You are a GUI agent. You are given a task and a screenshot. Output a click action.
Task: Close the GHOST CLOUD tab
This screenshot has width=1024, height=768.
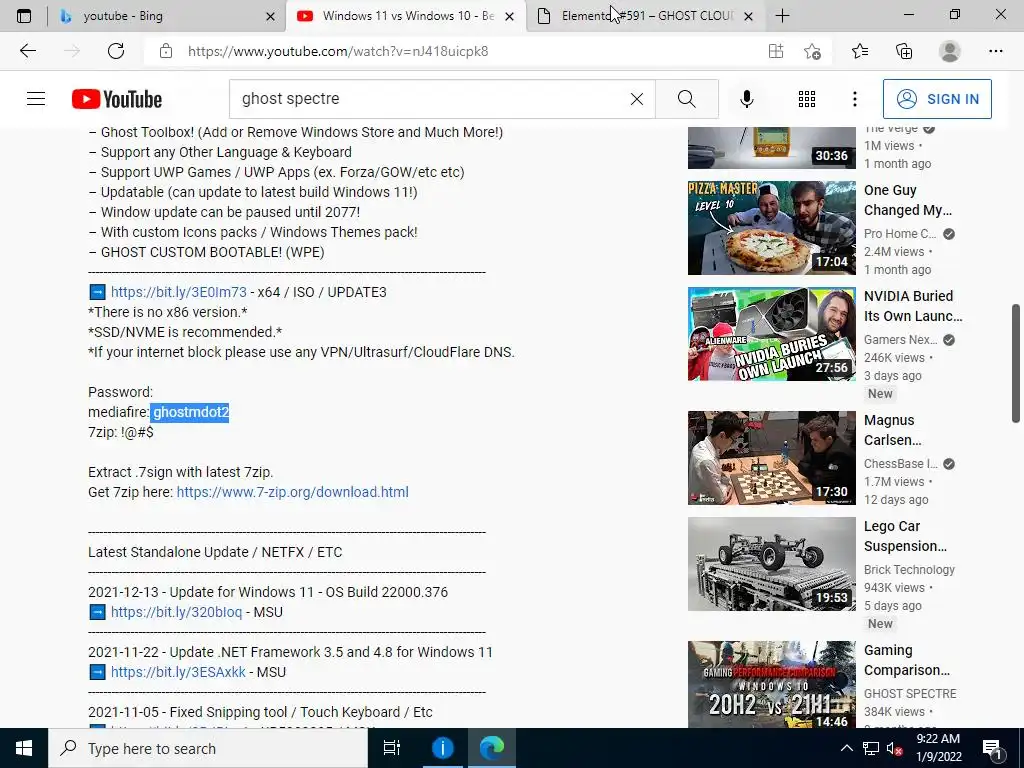[x=749, y=16]
